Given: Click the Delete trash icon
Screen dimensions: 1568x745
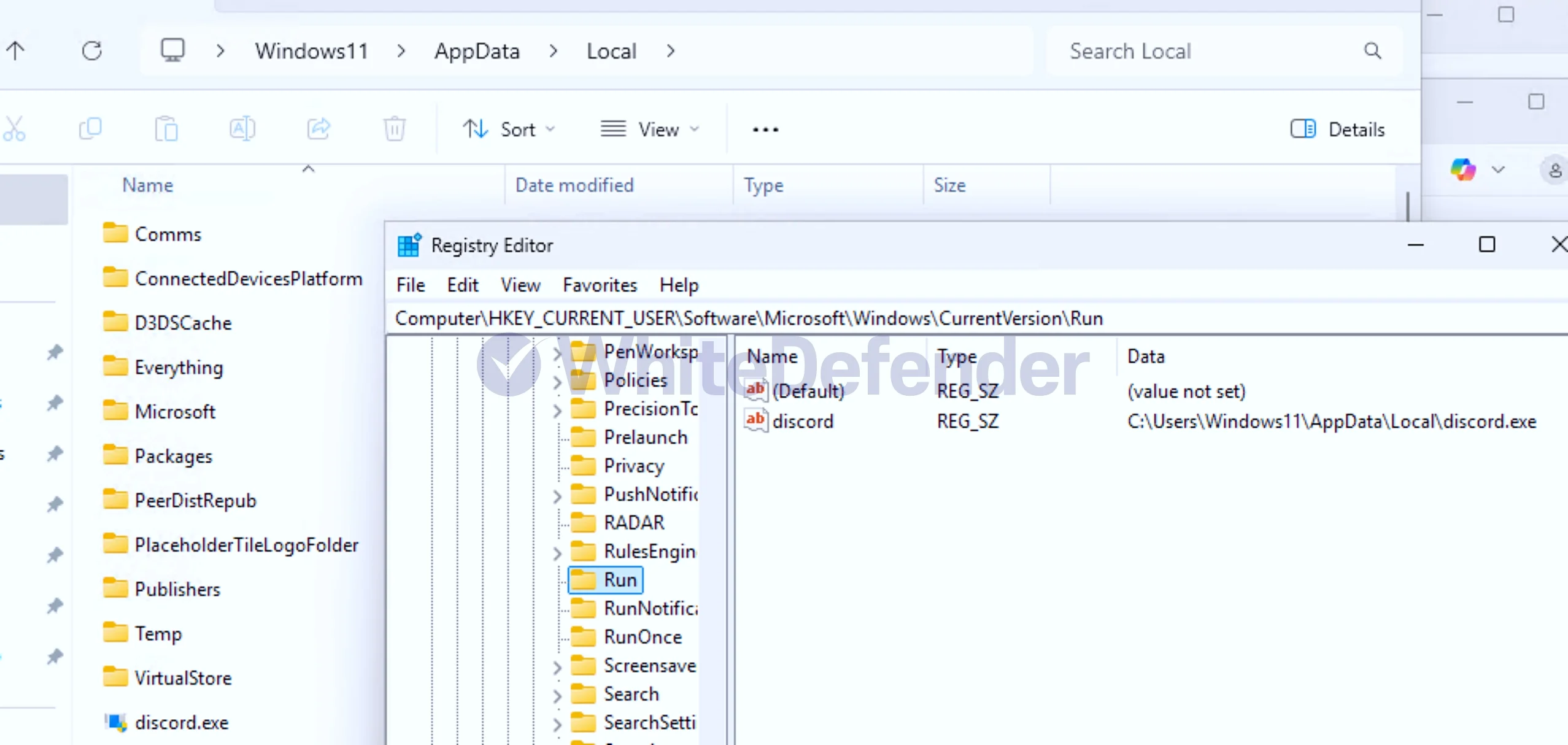Looking at the screenshot, I should click(395, 129).
